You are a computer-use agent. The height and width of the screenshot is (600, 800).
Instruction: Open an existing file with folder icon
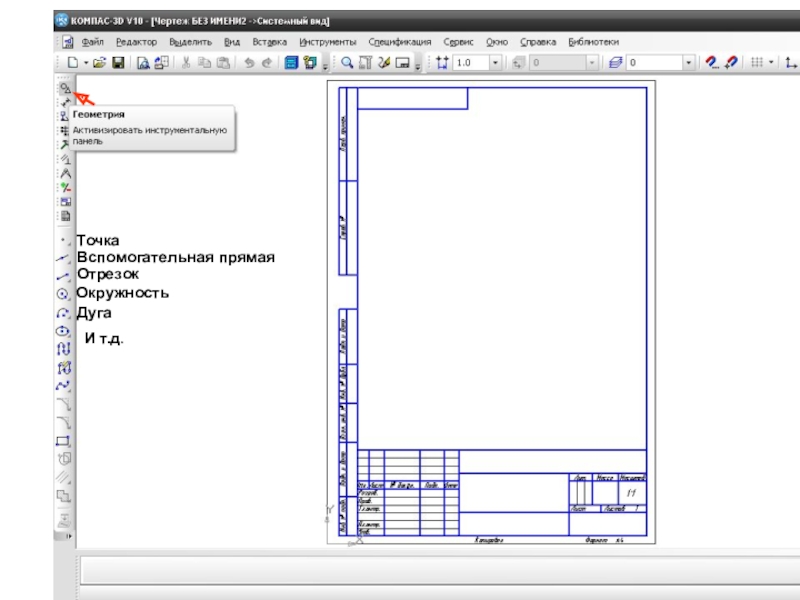pos(100,63)
